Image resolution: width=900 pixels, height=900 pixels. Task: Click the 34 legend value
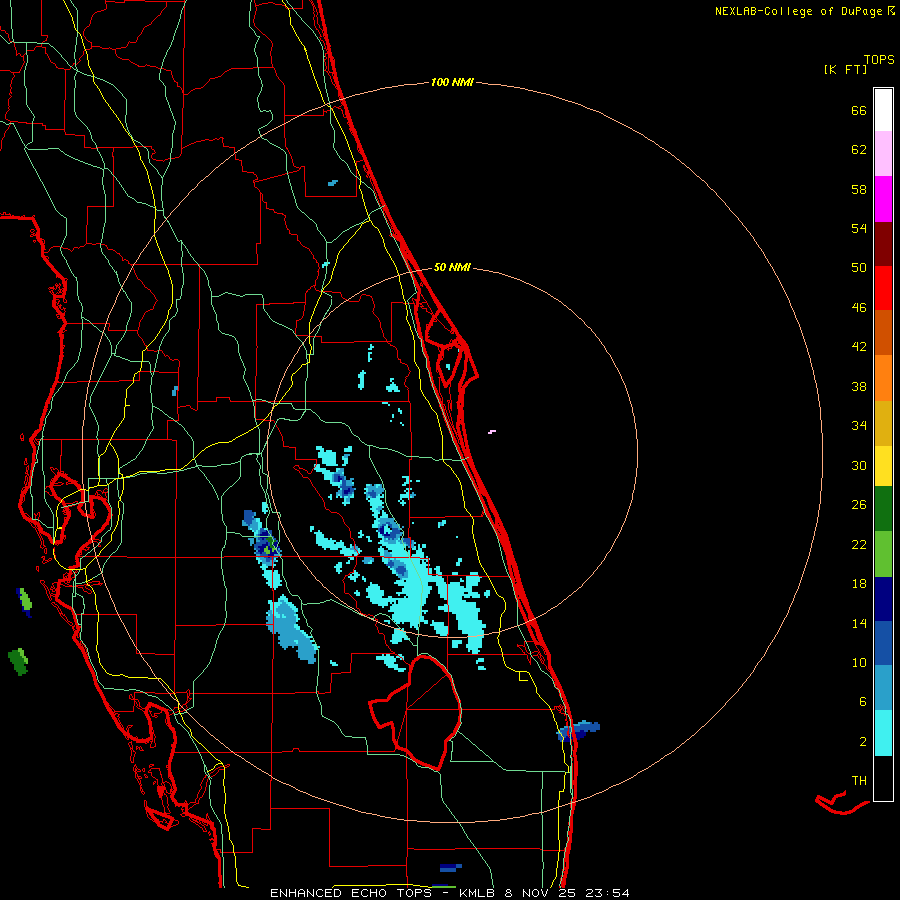click(859, 426)
